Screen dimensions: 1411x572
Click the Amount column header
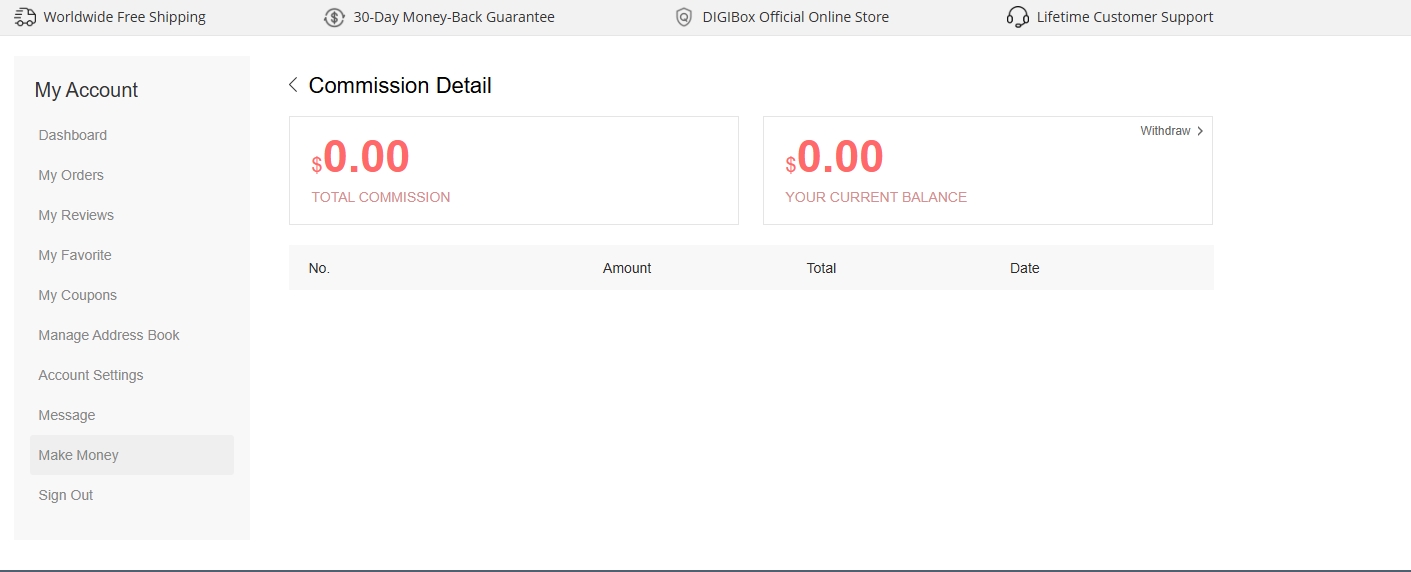[627, 268]
